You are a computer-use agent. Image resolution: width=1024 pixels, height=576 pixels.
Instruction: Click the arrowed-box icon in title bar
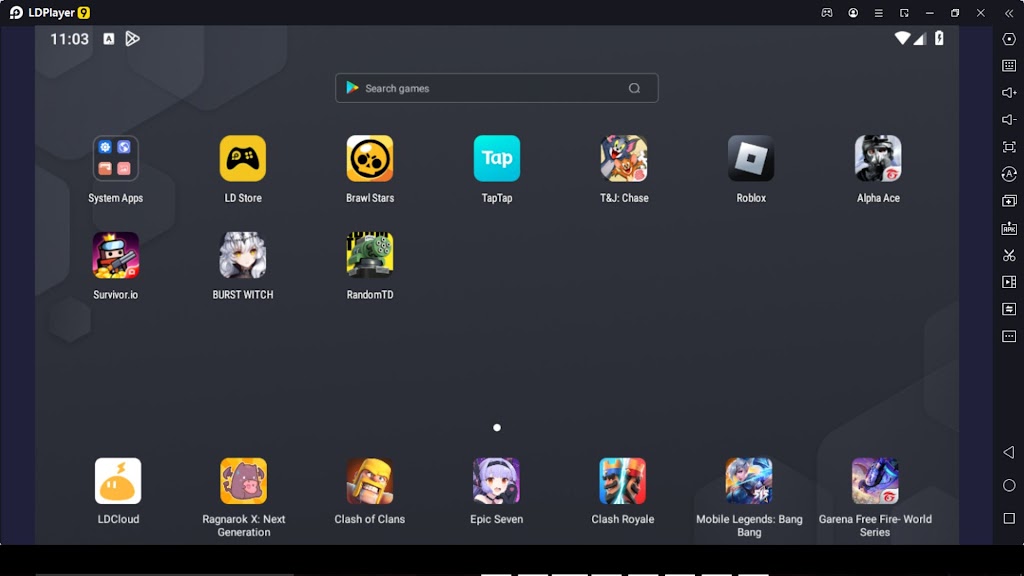tap(904, 13)
